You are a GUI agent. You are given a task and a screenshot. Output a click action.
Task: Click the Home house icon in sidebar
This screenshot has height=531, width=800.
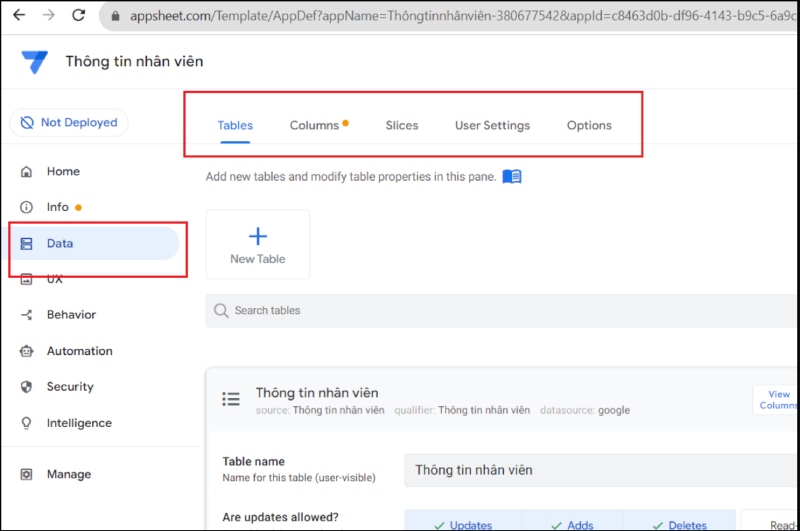click(x=26, y=171)
